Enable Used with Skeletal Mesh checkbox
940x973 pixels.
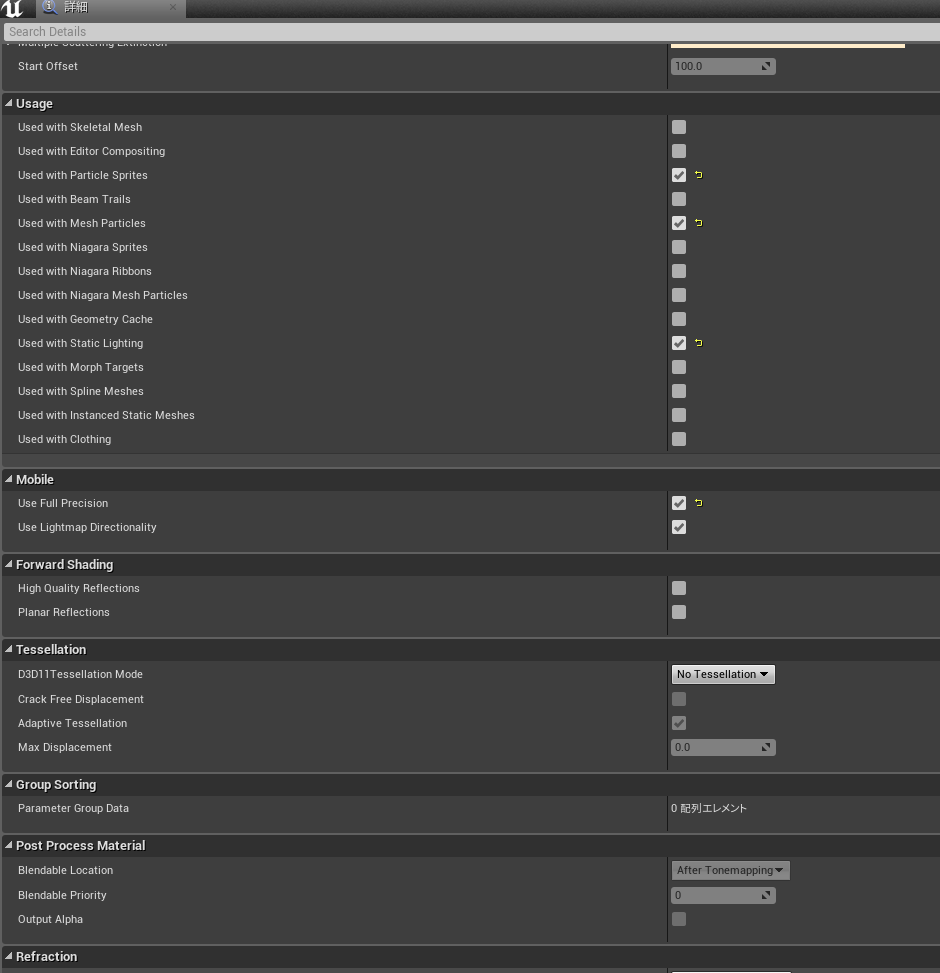(x=679, y=127)
